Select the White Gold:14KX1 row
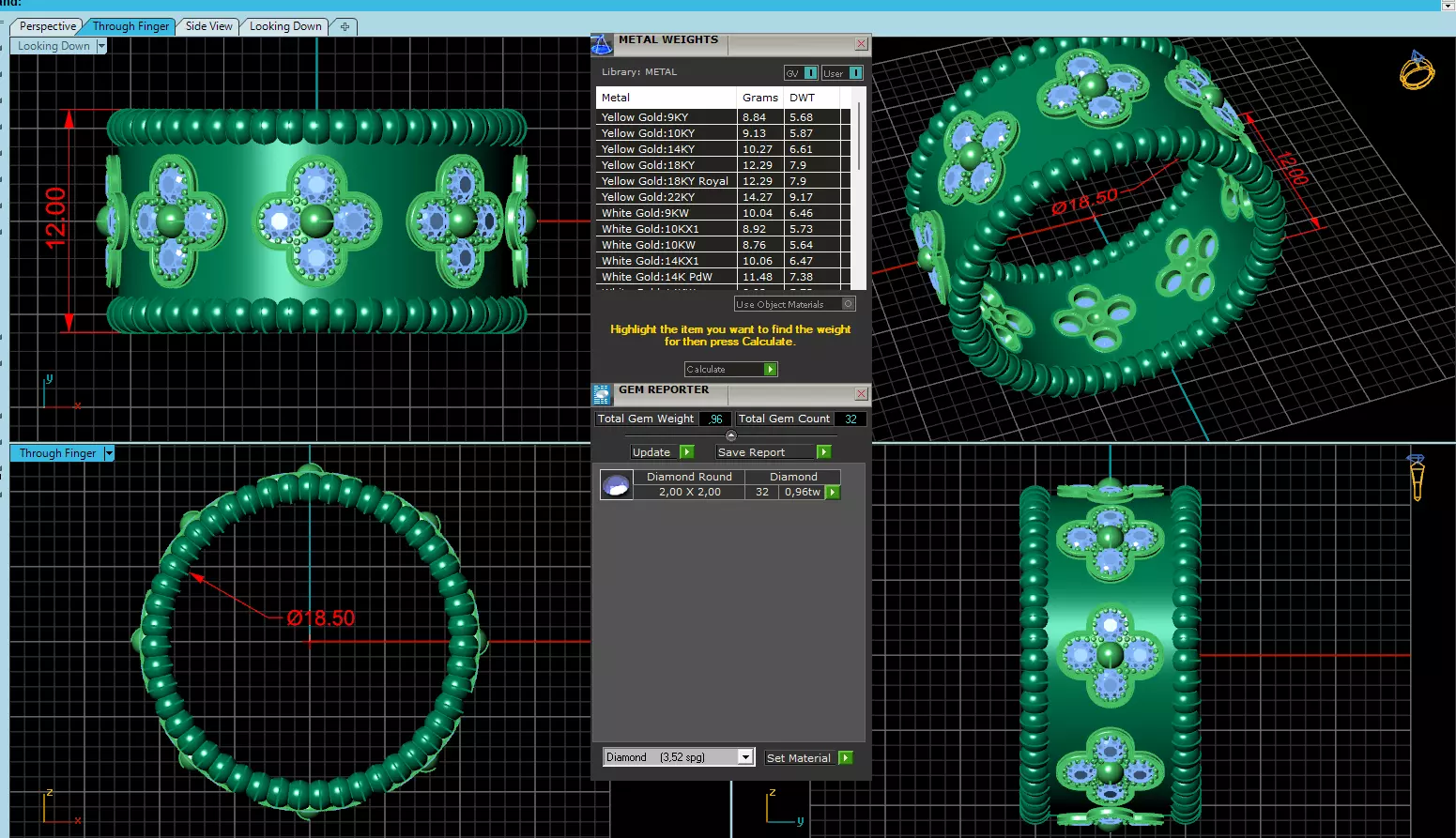The image size is (1456, 838). coord(723,261)
